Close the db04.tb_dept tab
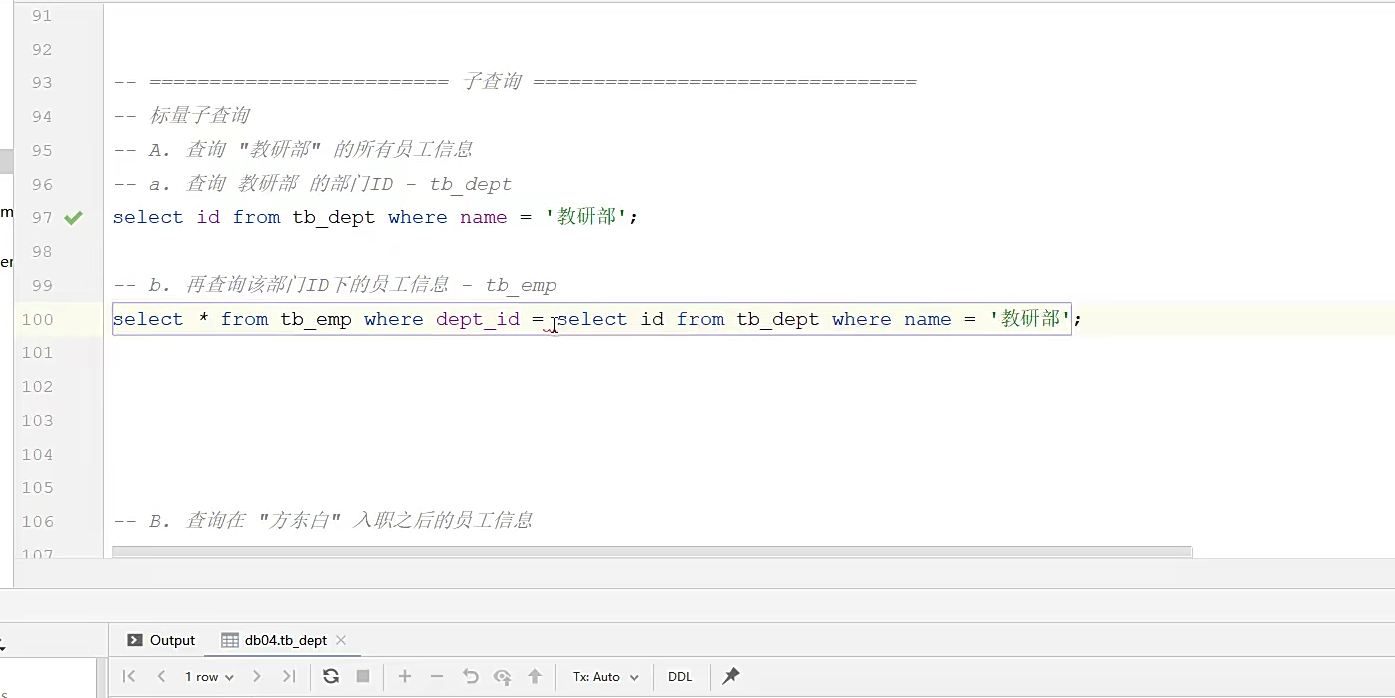The image size is (1395, 698). click(340, 640)
